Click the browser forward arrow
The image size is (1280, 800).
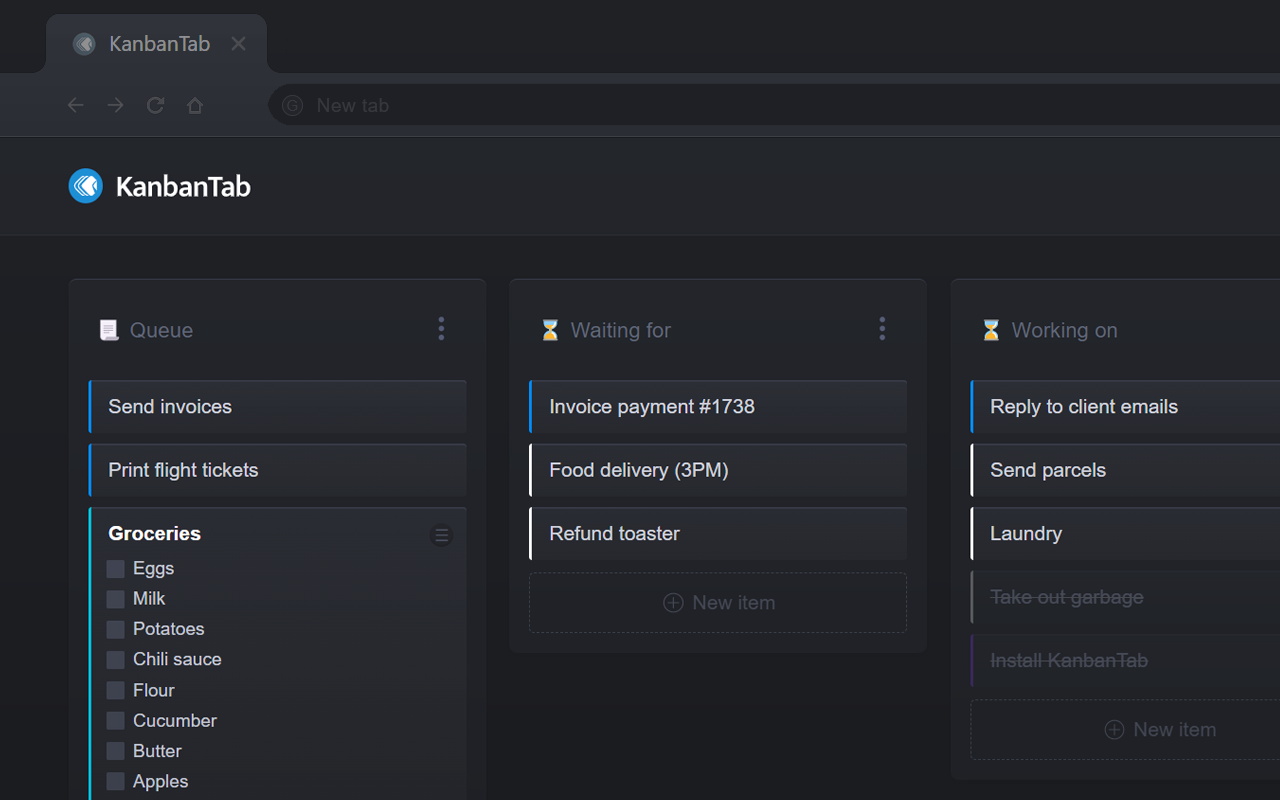pos(115,105)
